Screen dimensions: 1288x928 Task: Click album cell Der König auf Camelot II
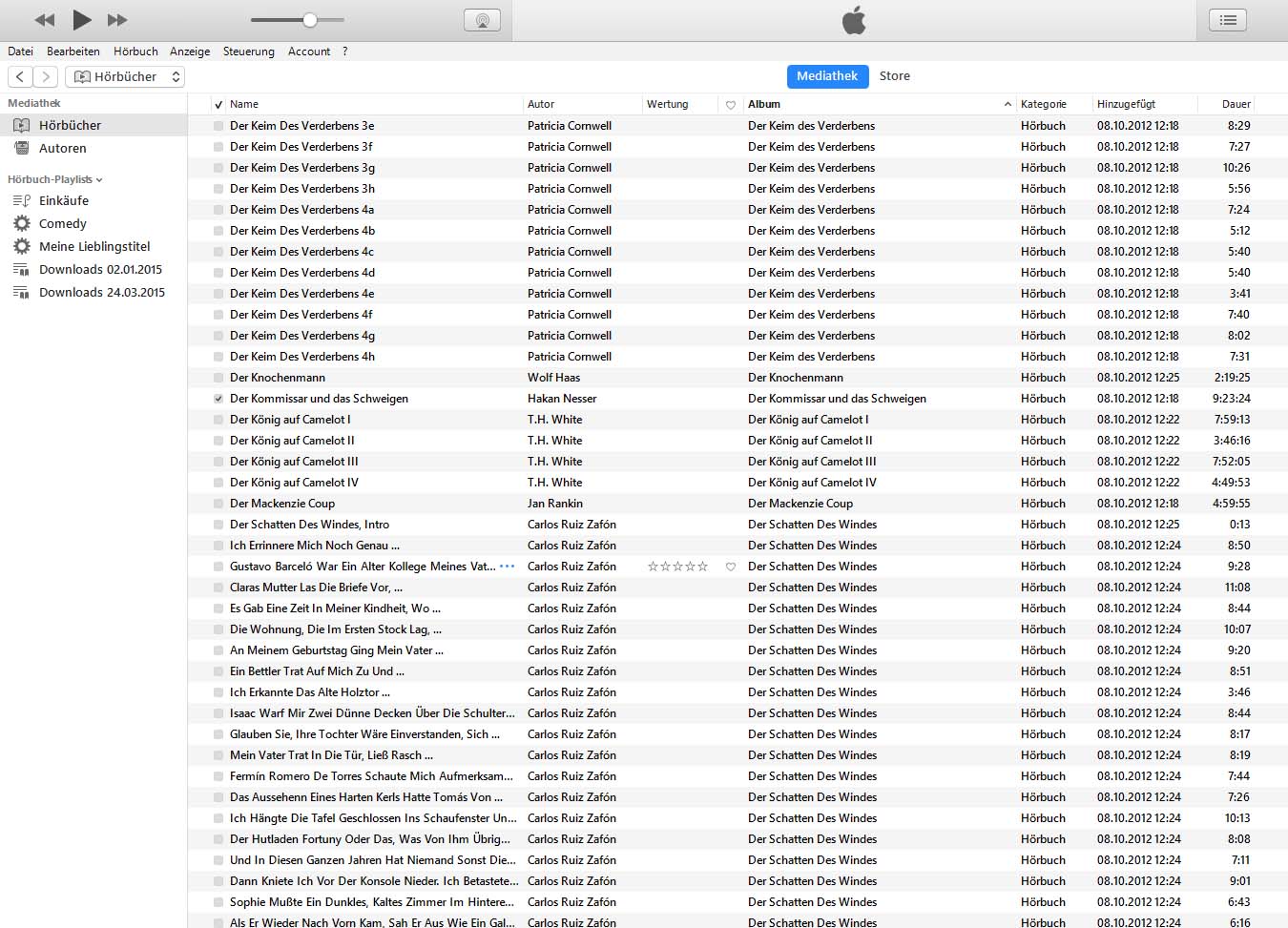(810, 441)
